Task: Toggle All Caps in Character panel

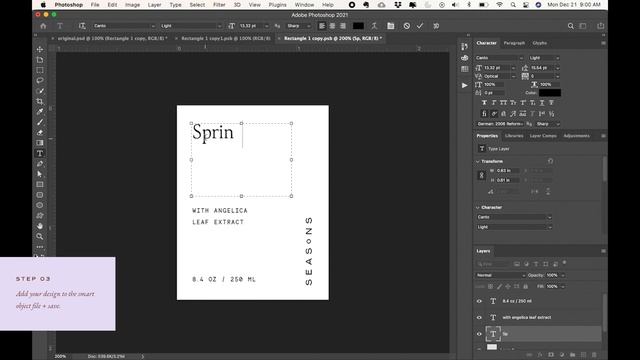Action: pyautogui.click(x=503, y=102)
